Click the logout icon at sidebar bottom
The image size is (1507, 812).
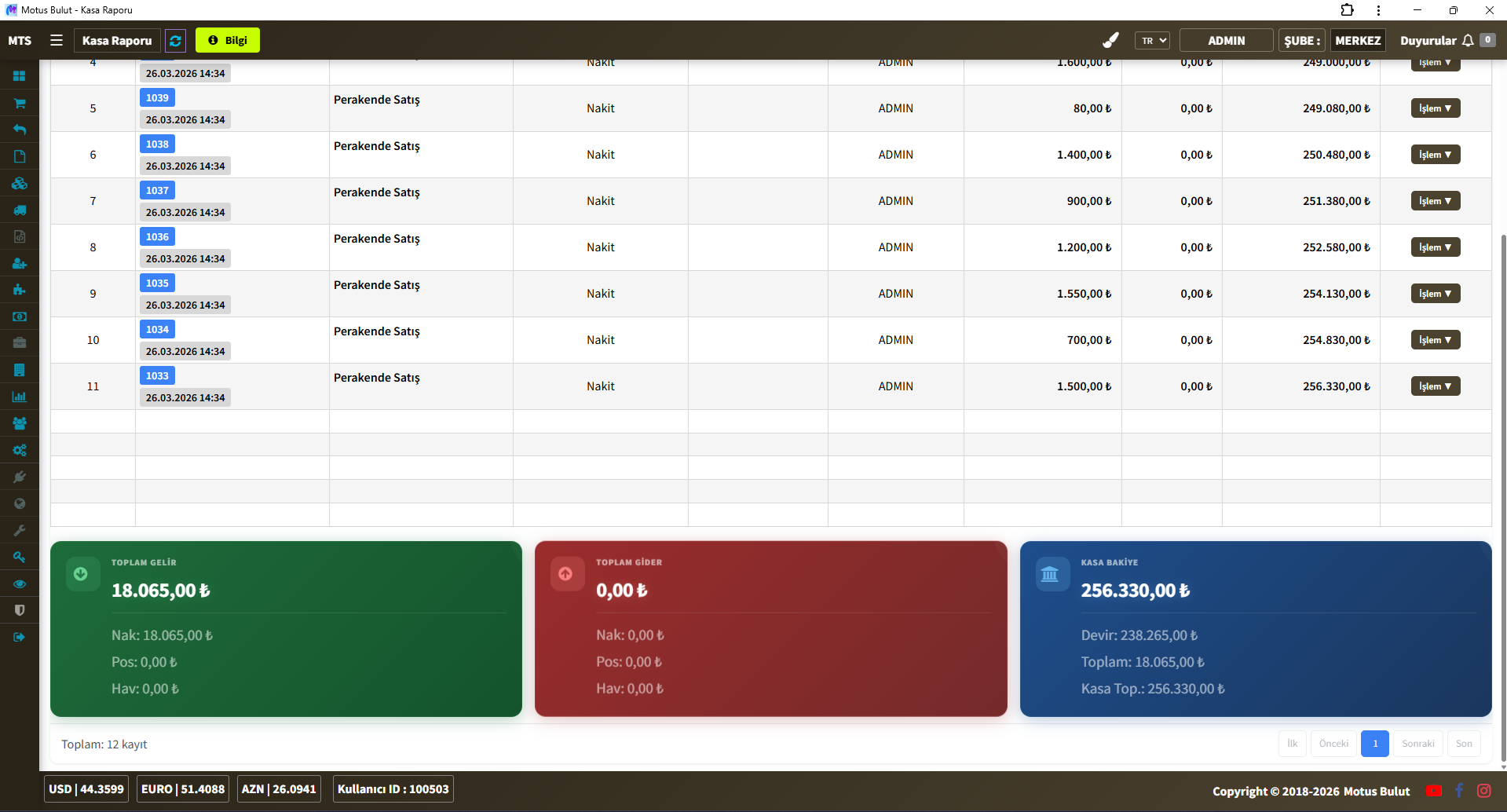[x=20, y=637]
